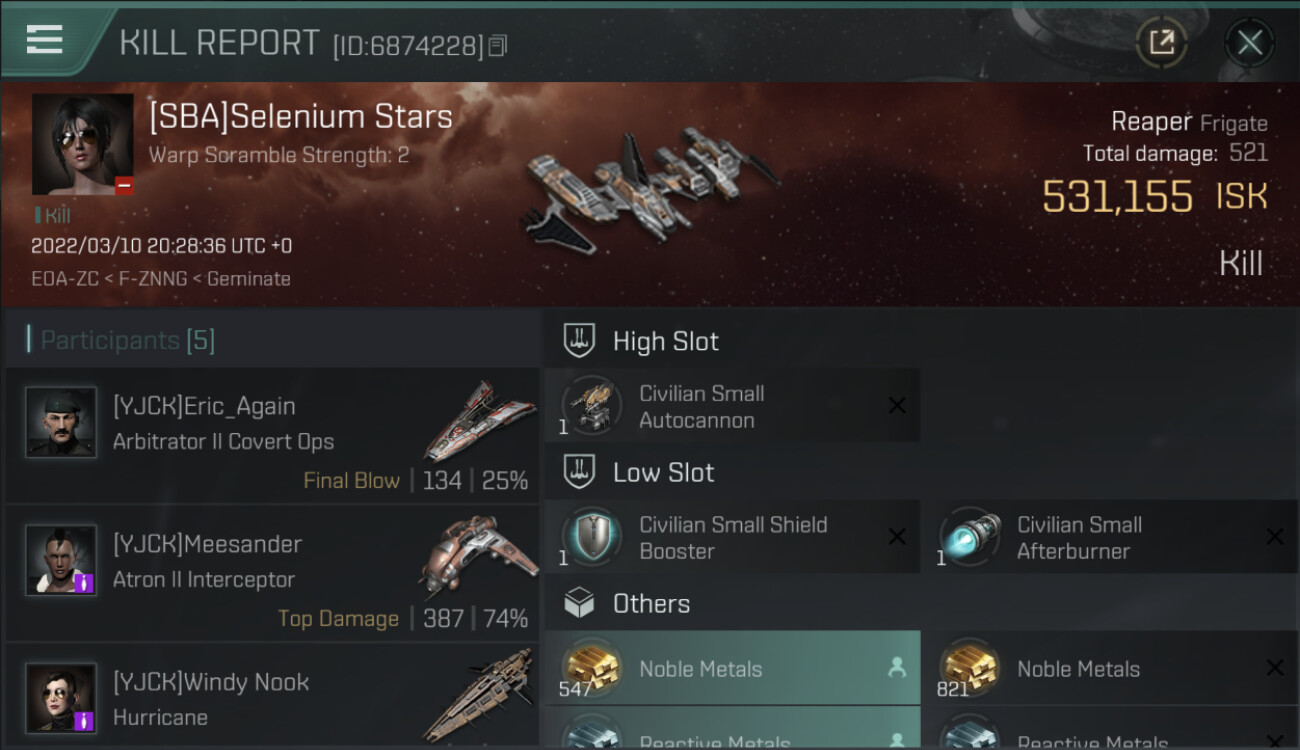
Task: Click the X next to Civilian Small Autocannon
Action: click(x=897, y=406)
